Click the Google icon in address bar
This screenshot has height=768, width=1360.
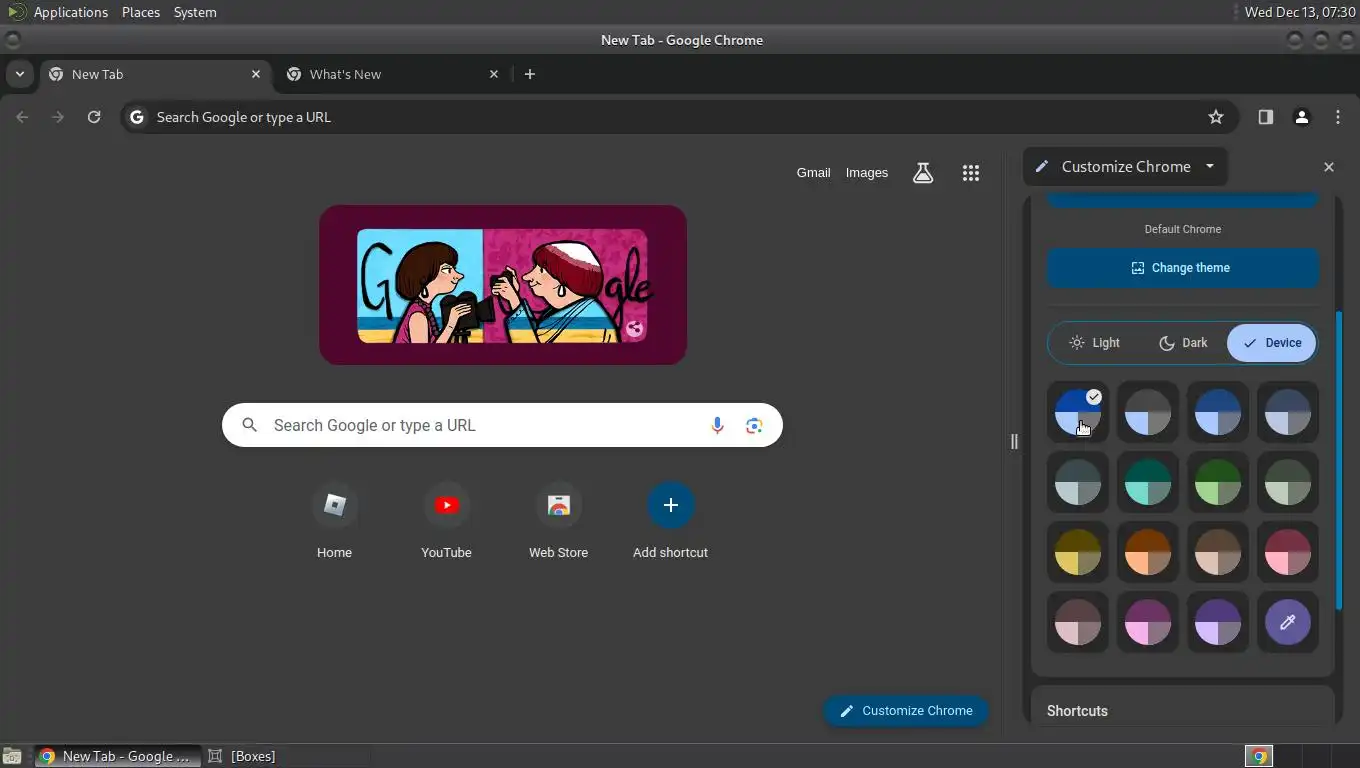pos(137,117)
